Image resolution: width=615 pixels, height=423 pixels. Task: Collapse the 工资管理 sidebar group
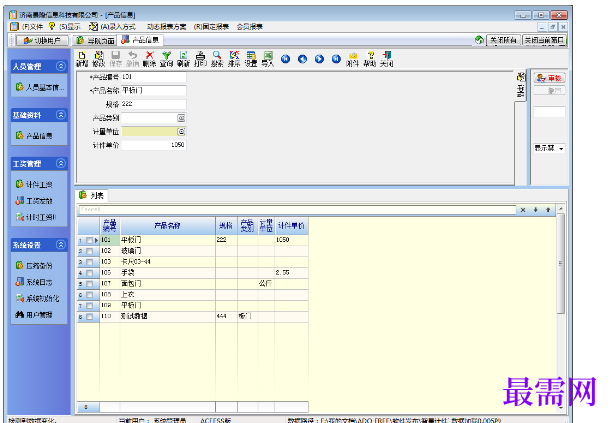point(60,163)
